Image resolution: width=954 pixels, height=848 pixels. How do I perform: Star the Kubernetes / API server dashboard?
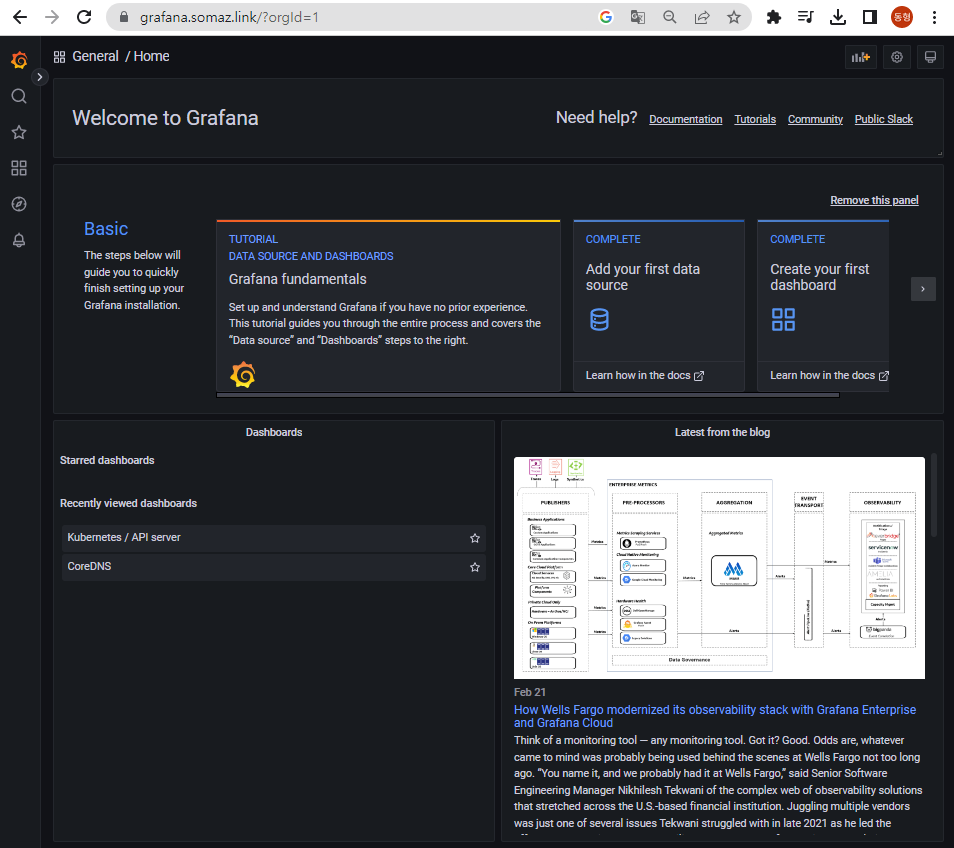coord(475,538)
